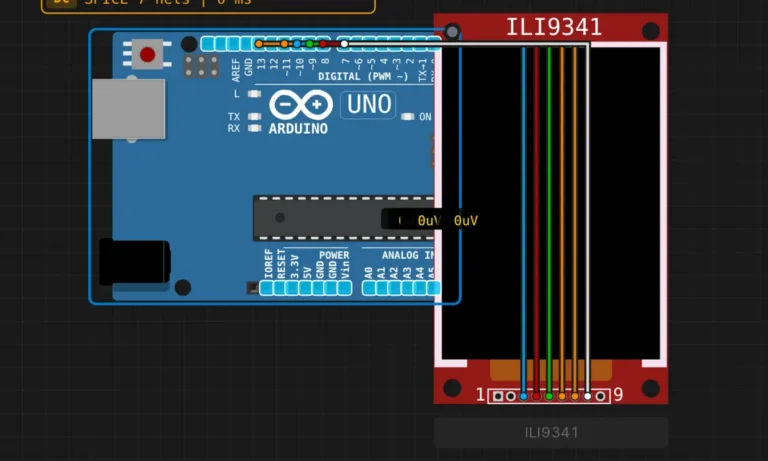Click the red wire endpoint on pin 8

(323, 44)
